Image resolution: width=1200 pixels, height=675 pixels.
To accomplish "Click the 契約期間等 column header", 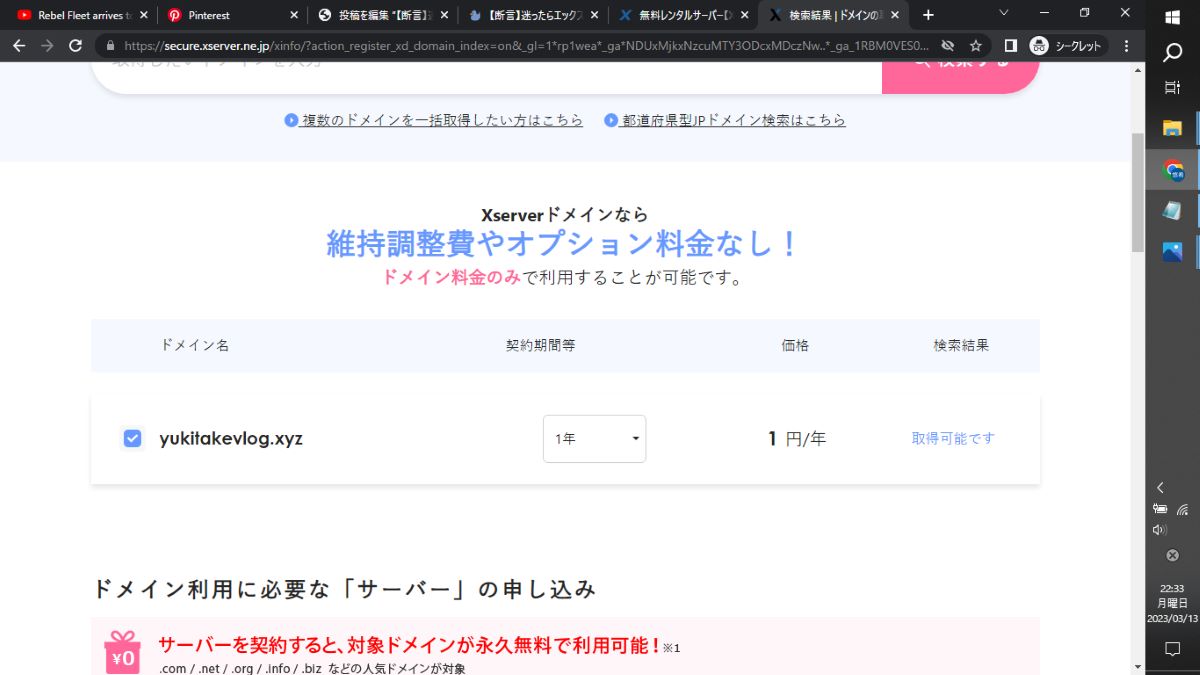I will pyautogui.click(x=540, y=345).
